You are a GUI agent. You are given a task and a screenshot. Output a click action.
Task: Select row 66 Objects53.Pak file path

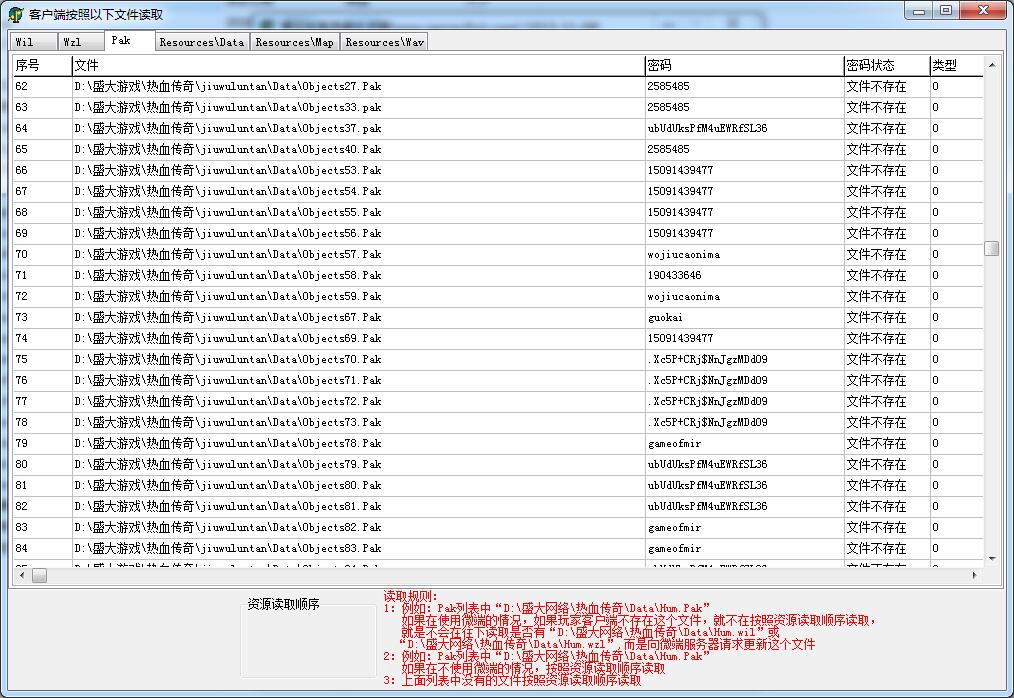coord(228,170)
